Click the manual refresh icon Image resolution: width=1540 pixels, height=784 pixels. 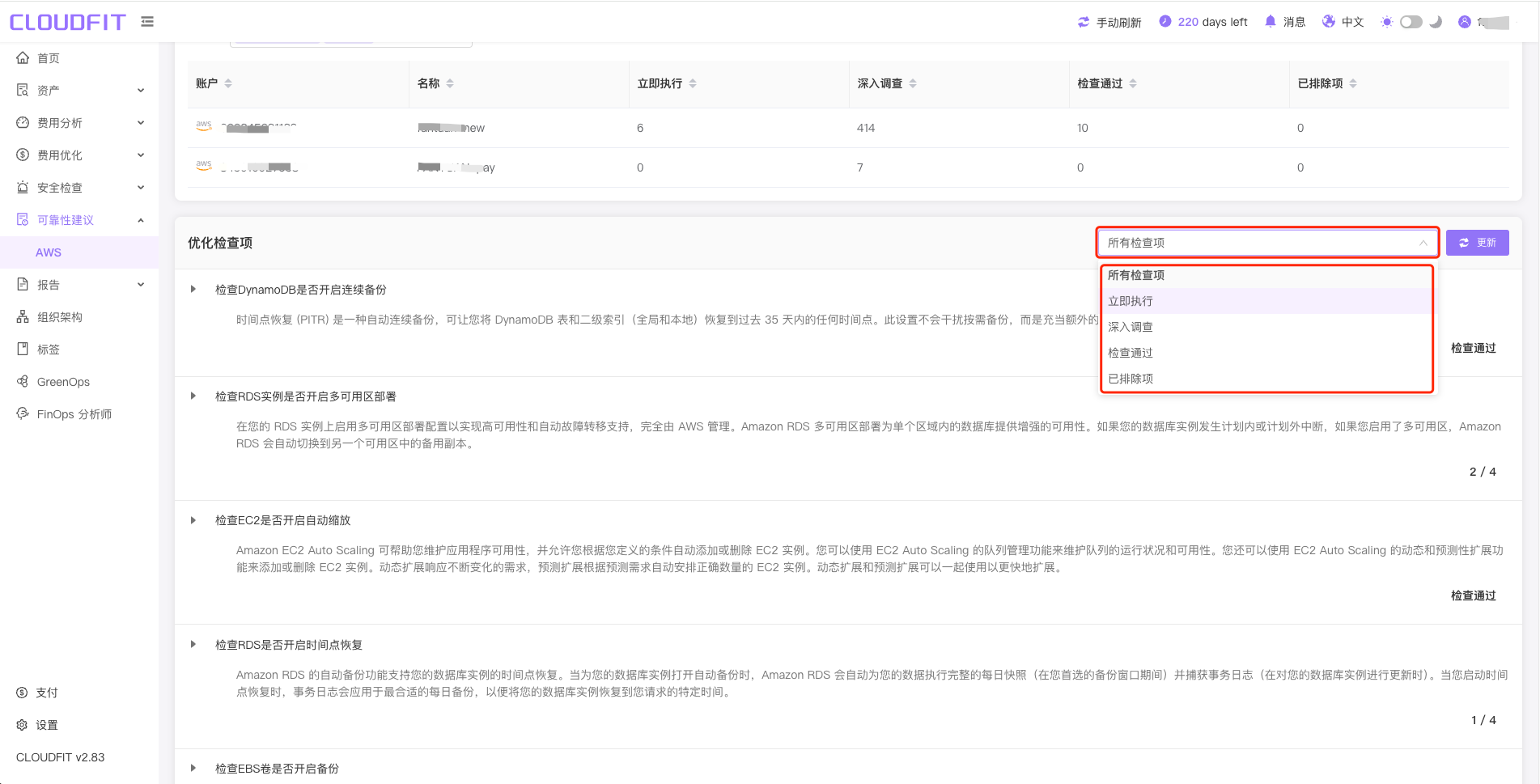coord(1084,22)
